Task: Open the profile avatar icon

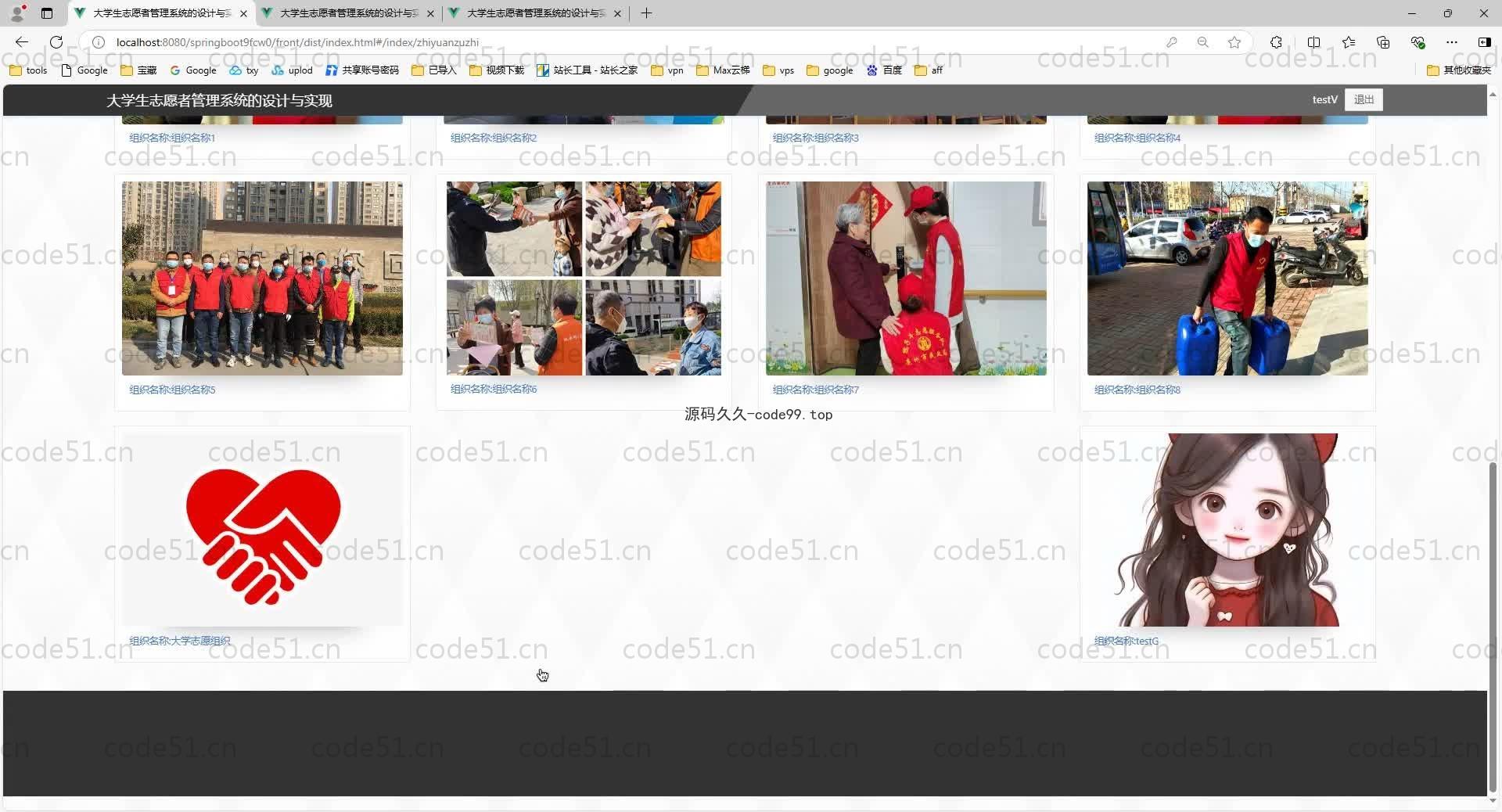Action: coord(17,13)
